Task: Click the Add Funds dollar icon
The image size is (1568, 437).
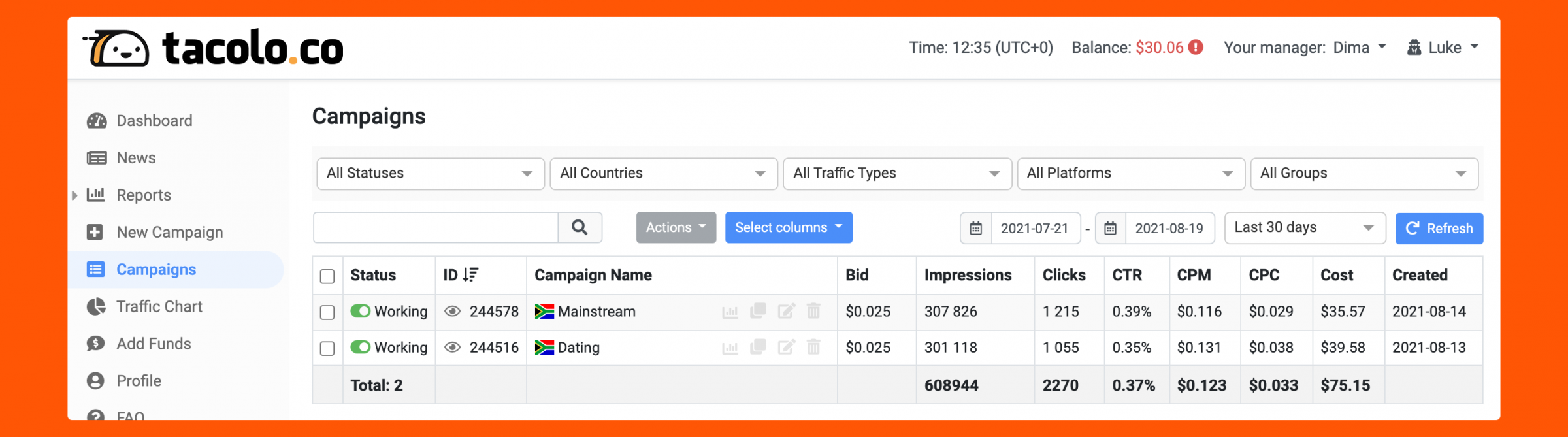Action: point(95,344)
